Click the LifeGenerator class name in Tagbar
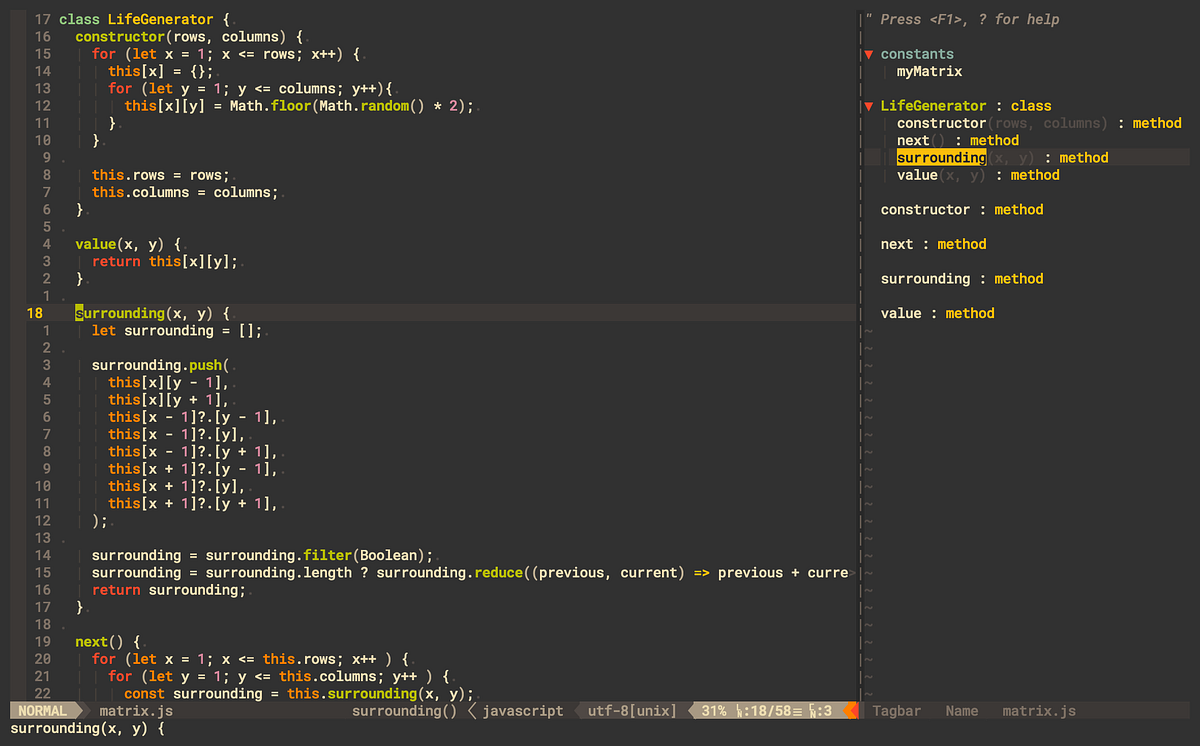The image size is (1200, 746). pyautogui.click(x=932, y=105)
